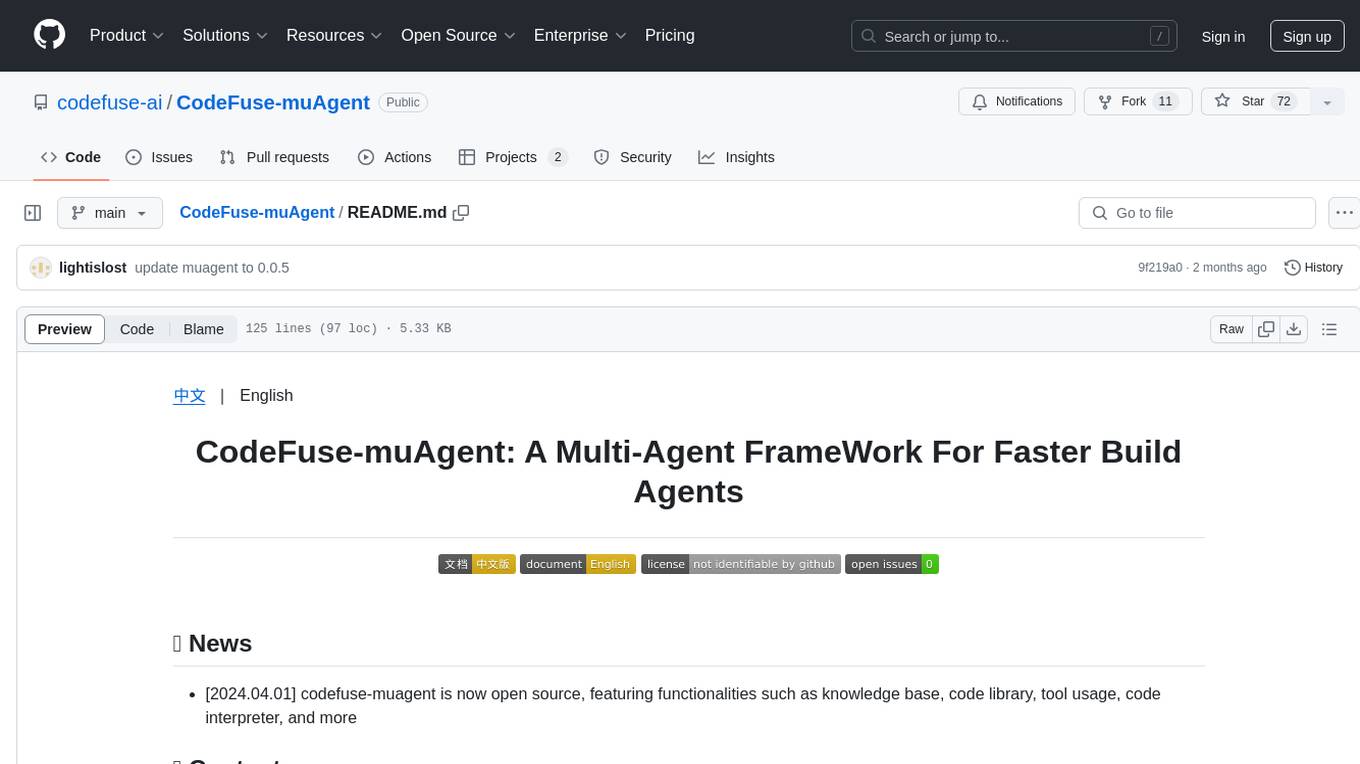Copy the README.md file path
Screen dimensions: 1360x764
pyautogui.click(x=461, y=213)
